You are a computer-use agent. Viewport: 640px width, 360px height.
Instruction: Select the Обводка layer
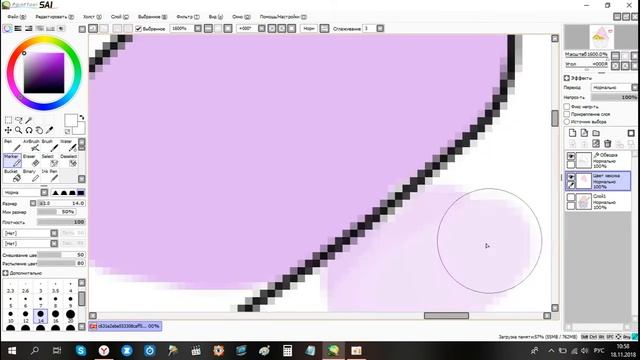pos(598,160)
